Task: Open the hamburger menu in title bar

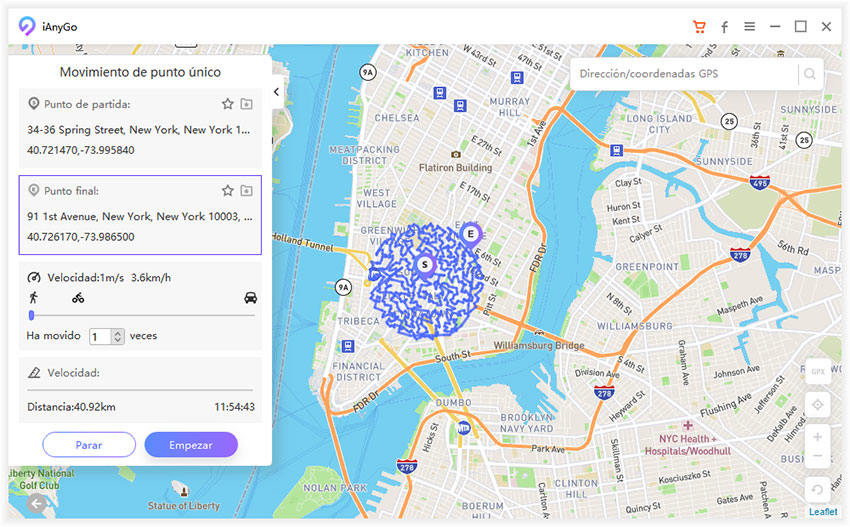Action: coord(750,26)
